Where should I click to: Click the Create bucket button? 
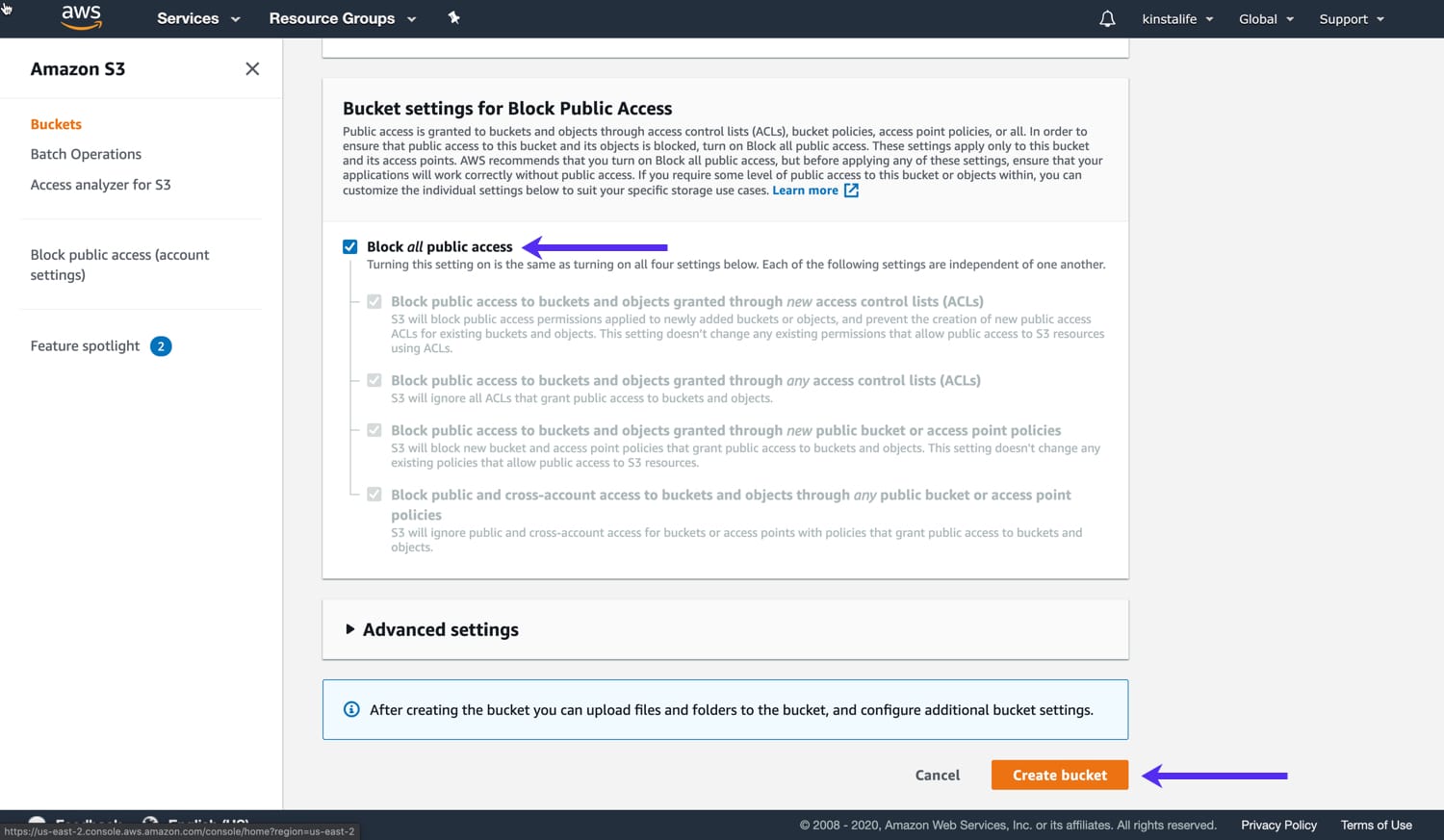pos(1059,775)
